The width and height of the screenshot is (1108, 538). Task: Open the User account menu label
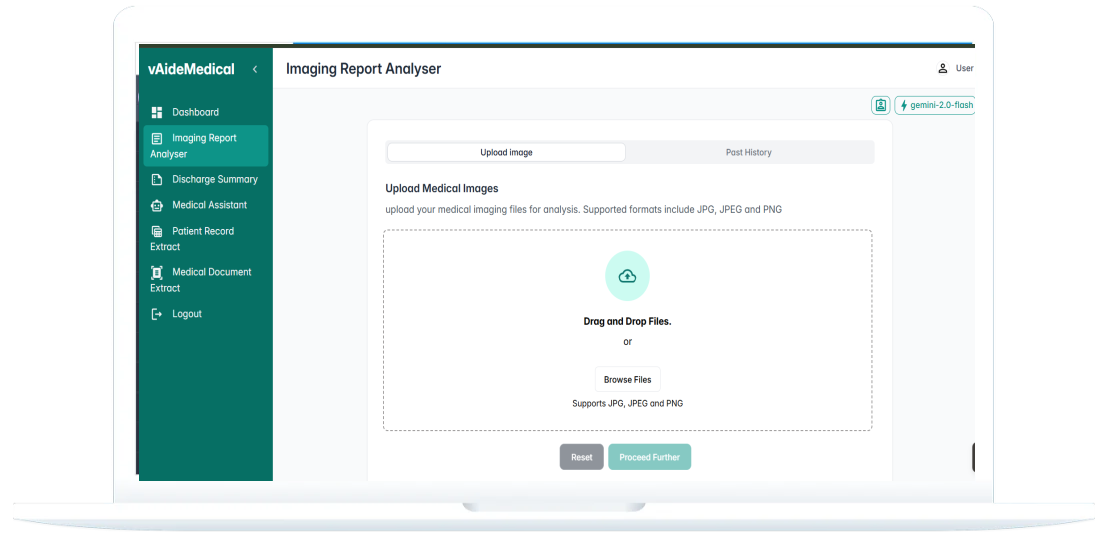(x=964, y=69)
